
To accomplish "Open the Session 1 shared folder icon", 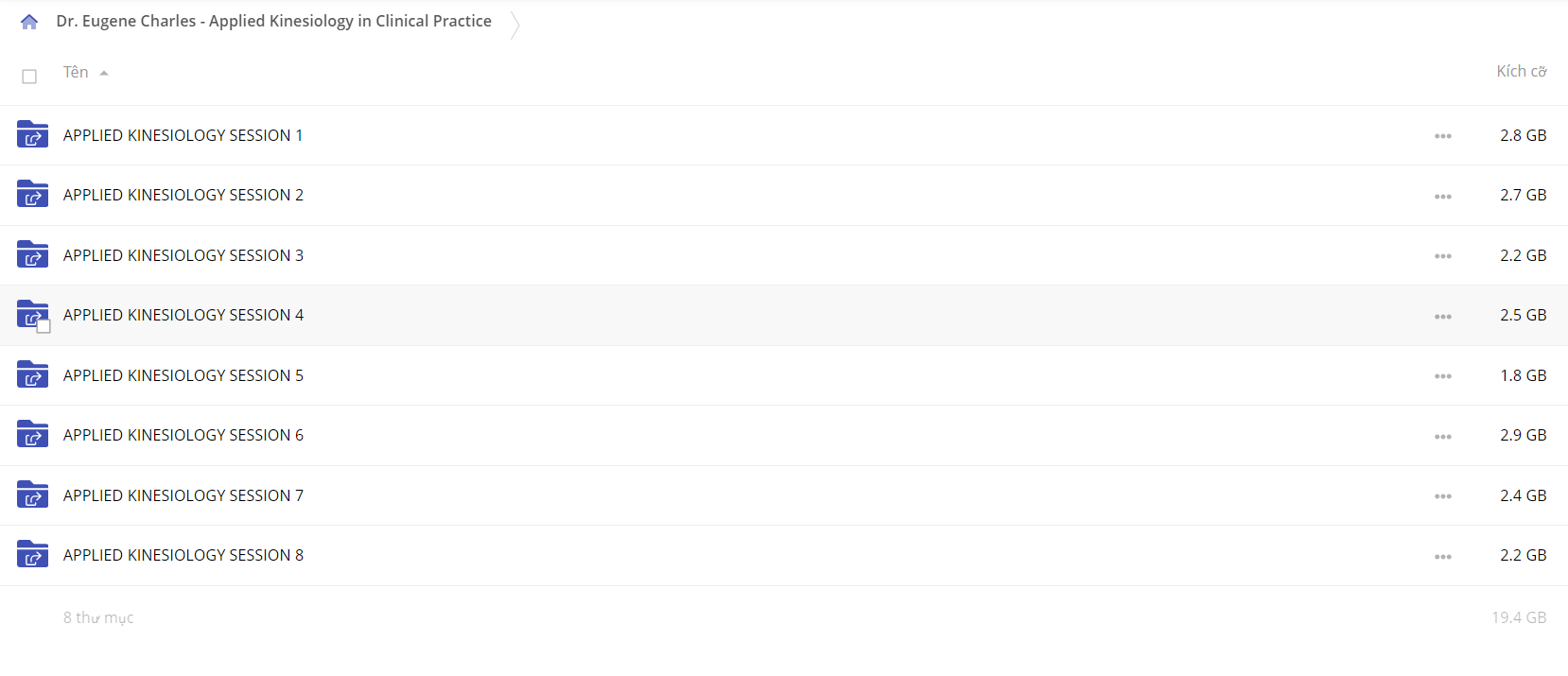I will (32, 134).
